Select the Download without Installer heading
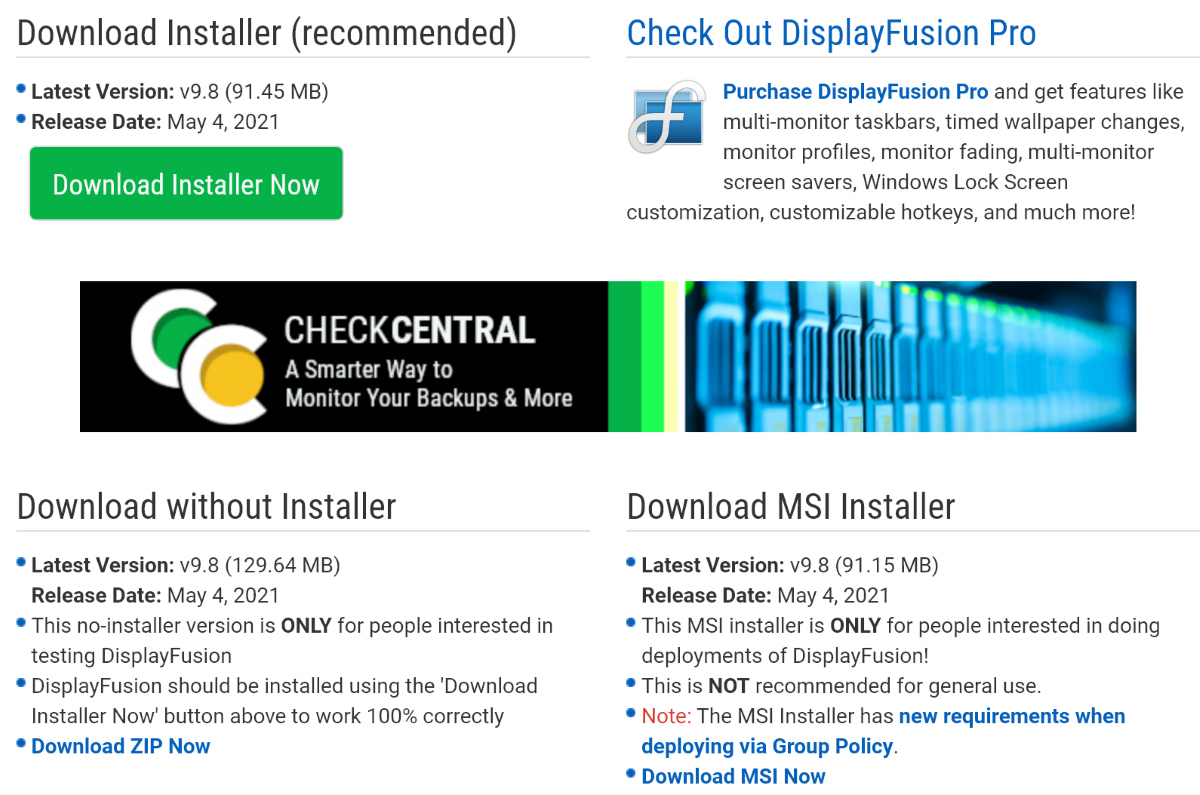Screen dimensions: 1200x795 tap(207, 506)
